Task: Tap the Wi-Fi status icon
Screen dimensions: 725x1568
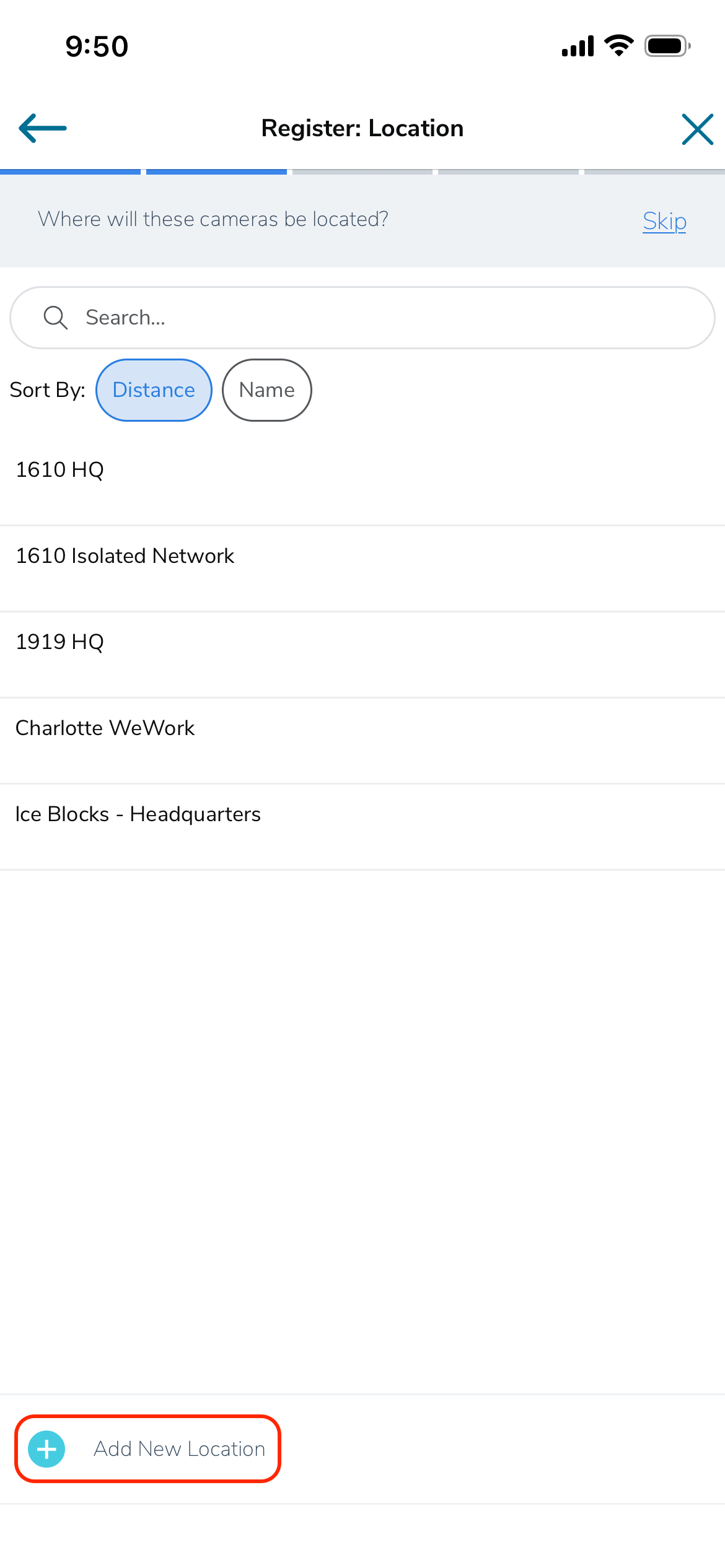Action: pos(618,46)
